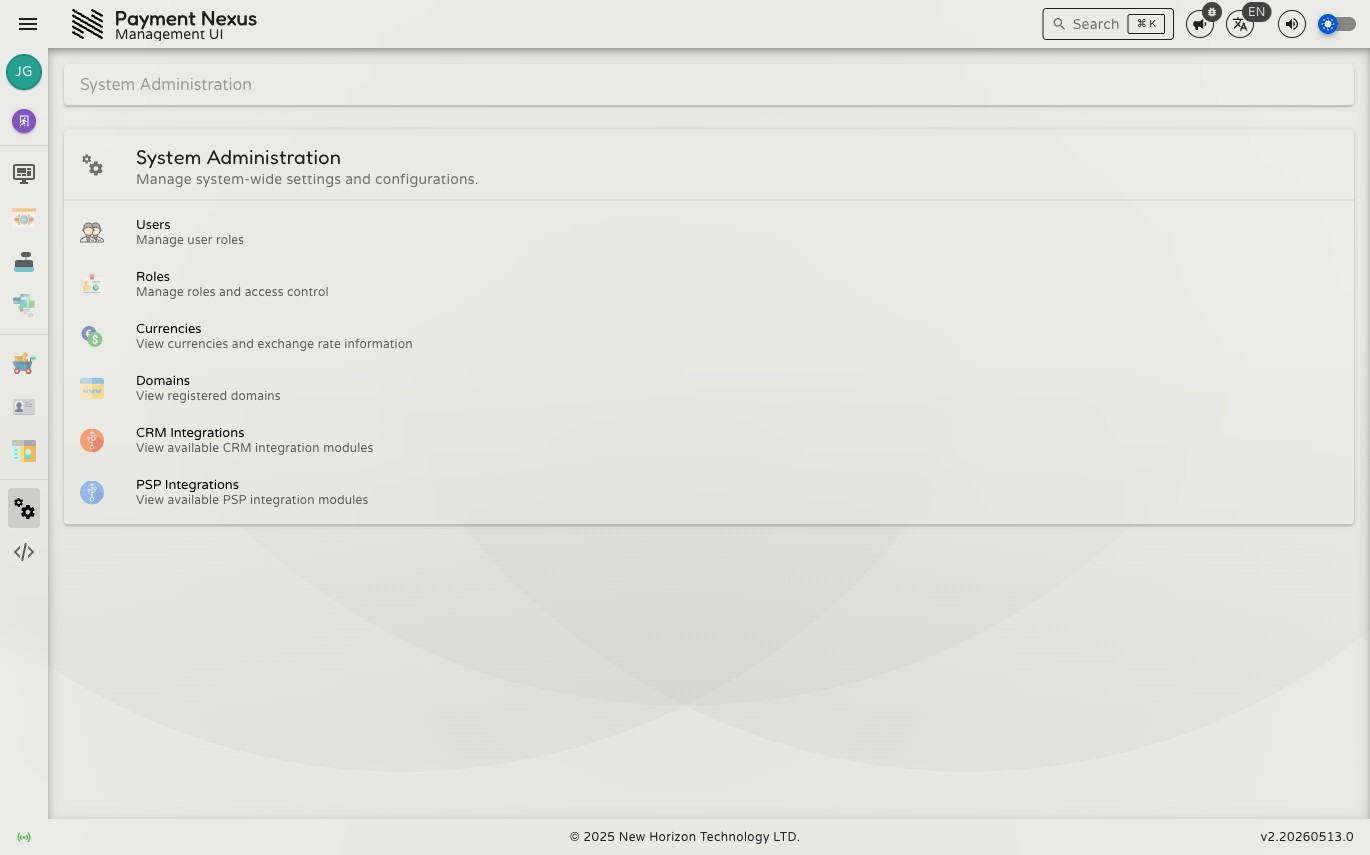
Task: Click "Manage system-wide settings and configurations." subtitle
Action: click(x=307, y=180)
